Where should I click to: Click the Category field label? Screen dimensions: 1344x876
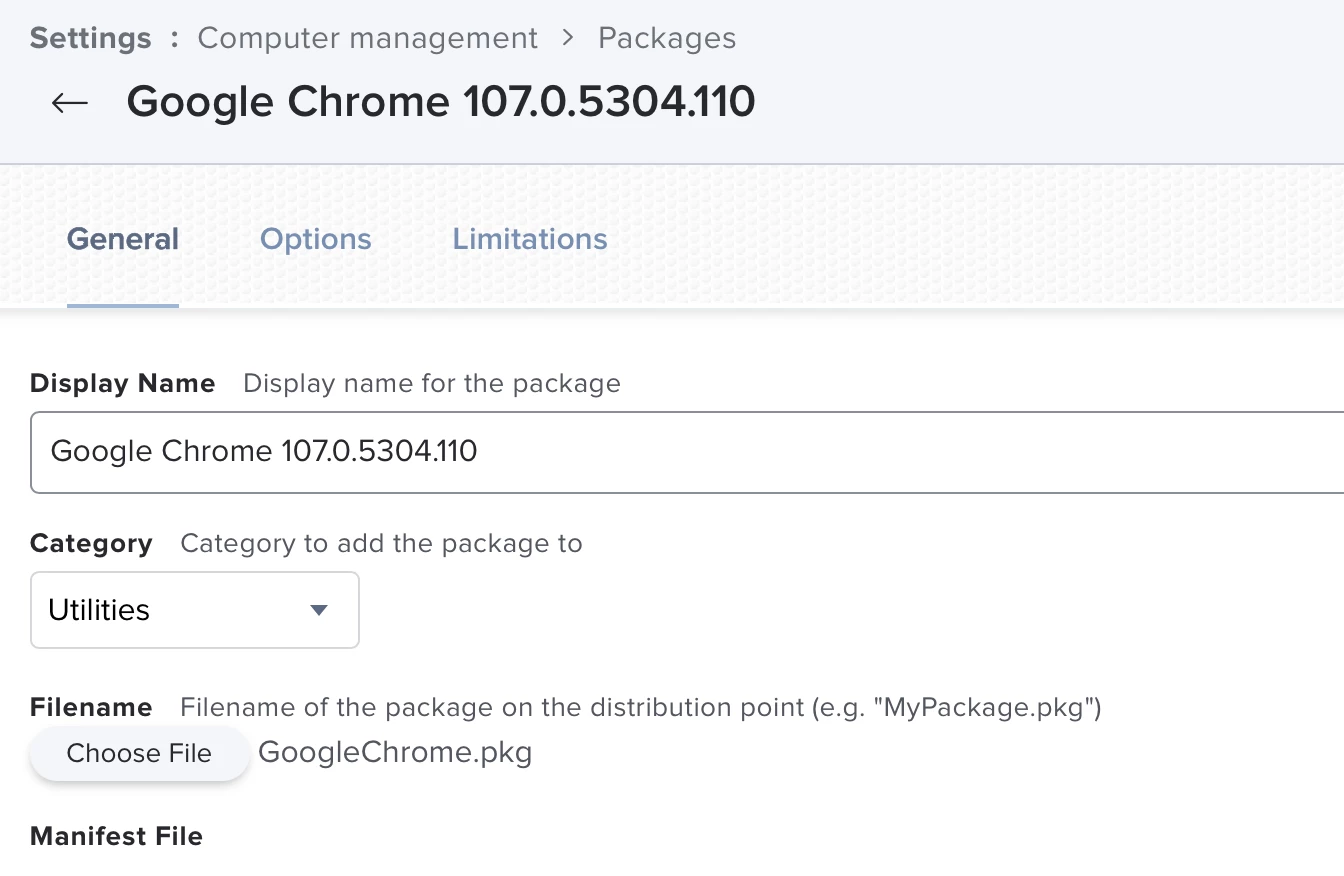(x=91, y=544)
